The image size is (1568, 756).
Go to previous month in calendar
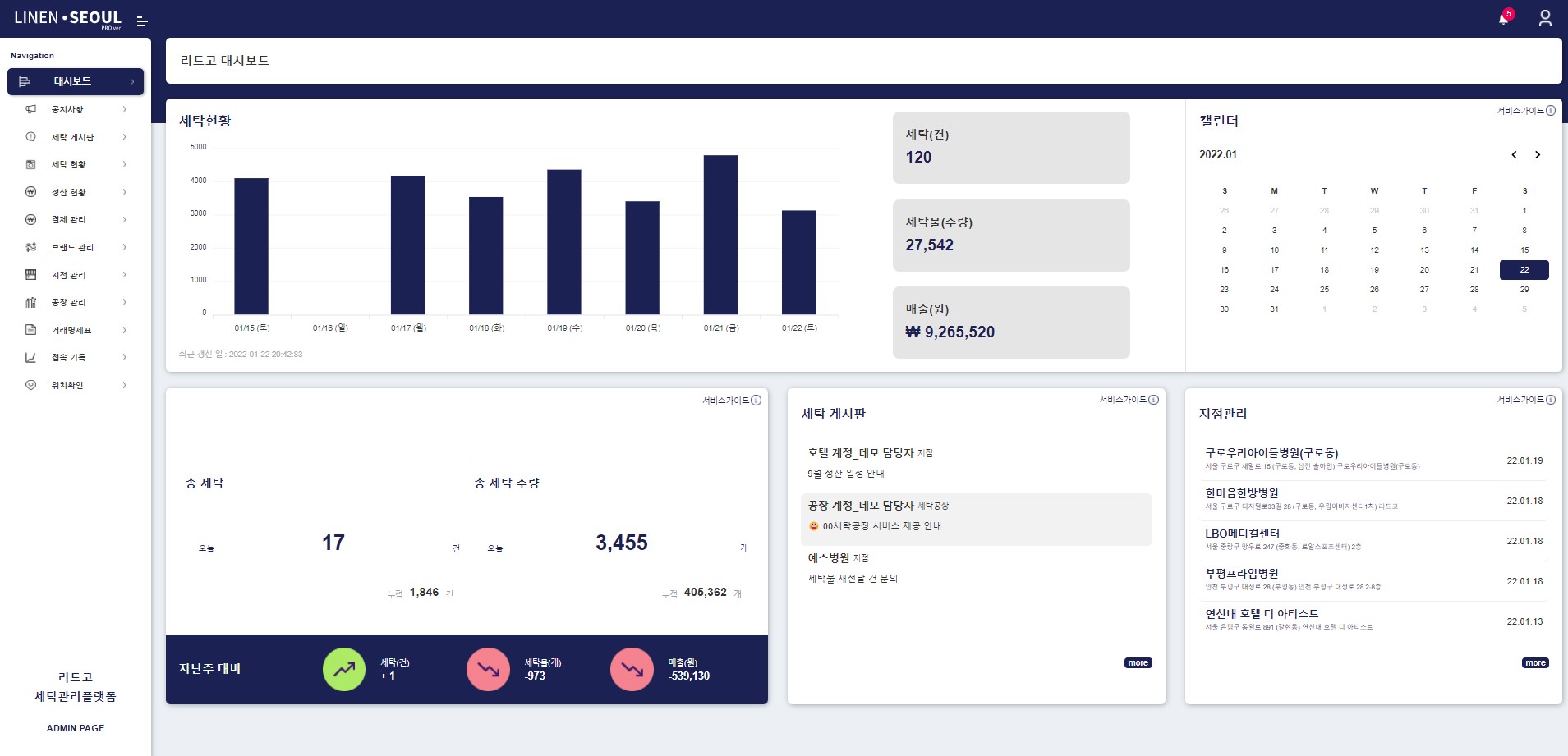(1514, 155)
